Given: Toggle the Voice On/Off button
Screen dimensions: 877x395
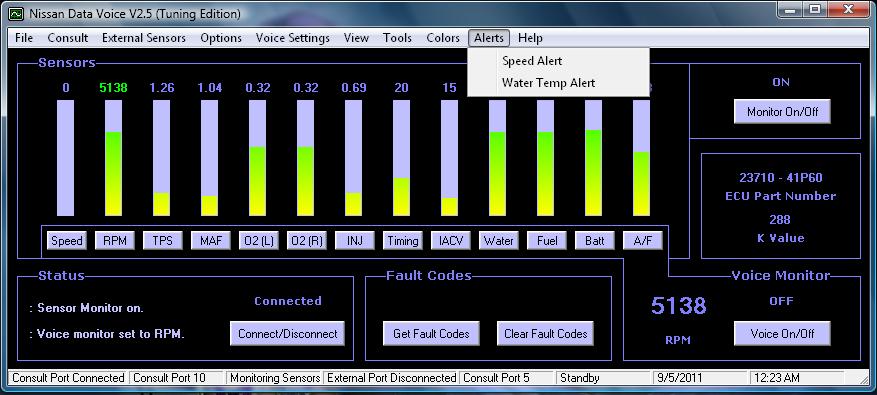Looking at the screenshot, I should tap(782, 333).
